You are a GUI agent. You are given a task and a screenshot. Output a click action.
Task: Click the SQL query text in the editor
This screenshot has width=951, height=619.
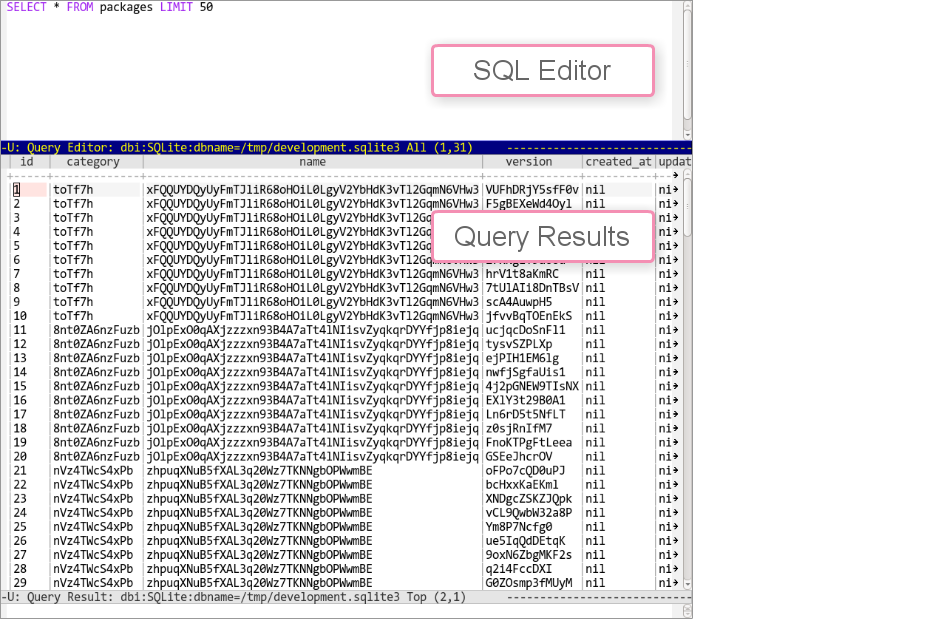tap(110, 8)
